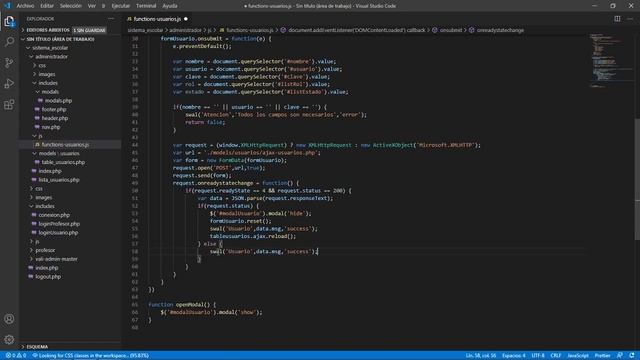Open the Search view in activity bar
Screen dimensions: 640x360
point(9,42)
